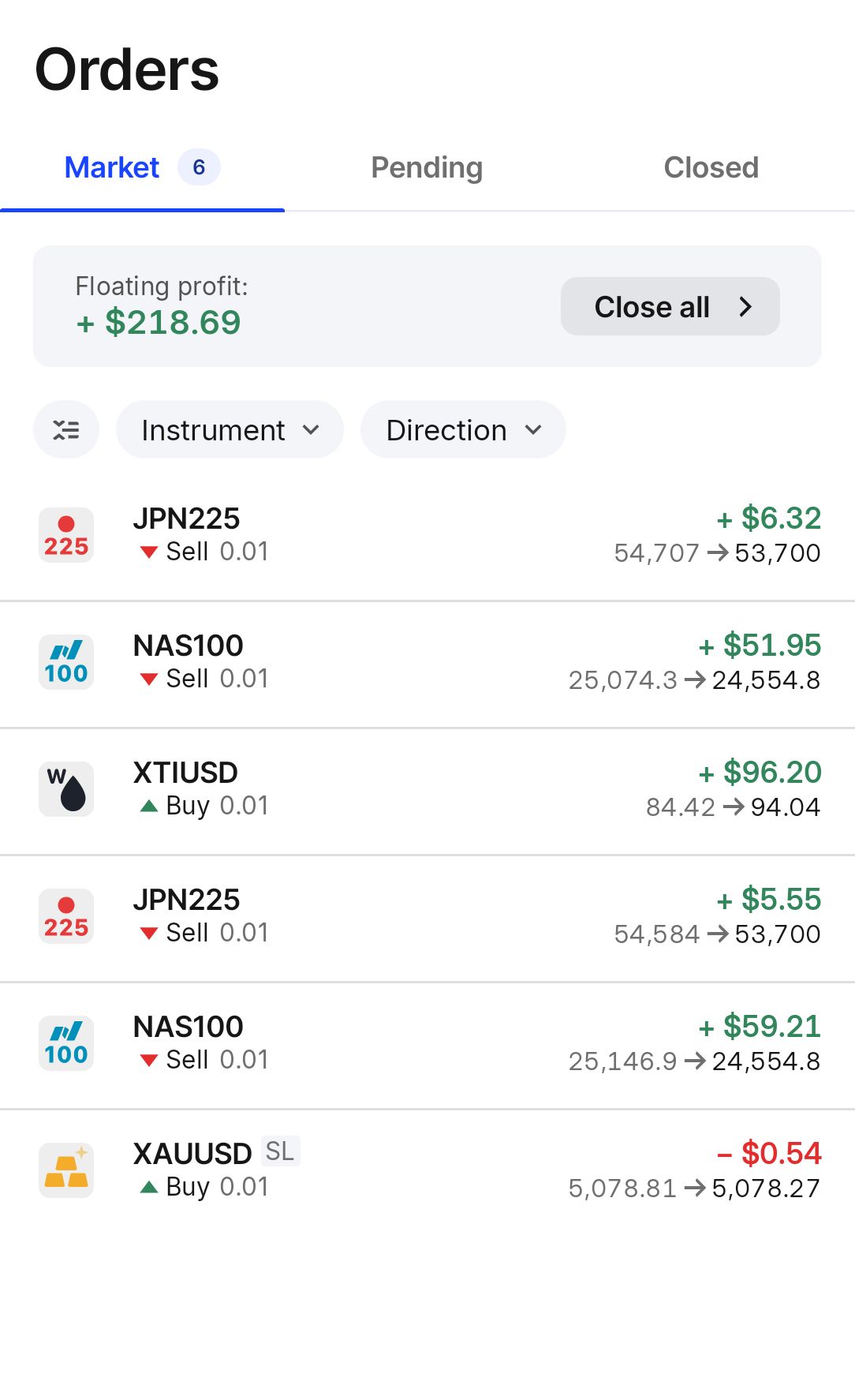
Task: Tap the second JPN225 instrument icon
Action: [x=66, y=916]
